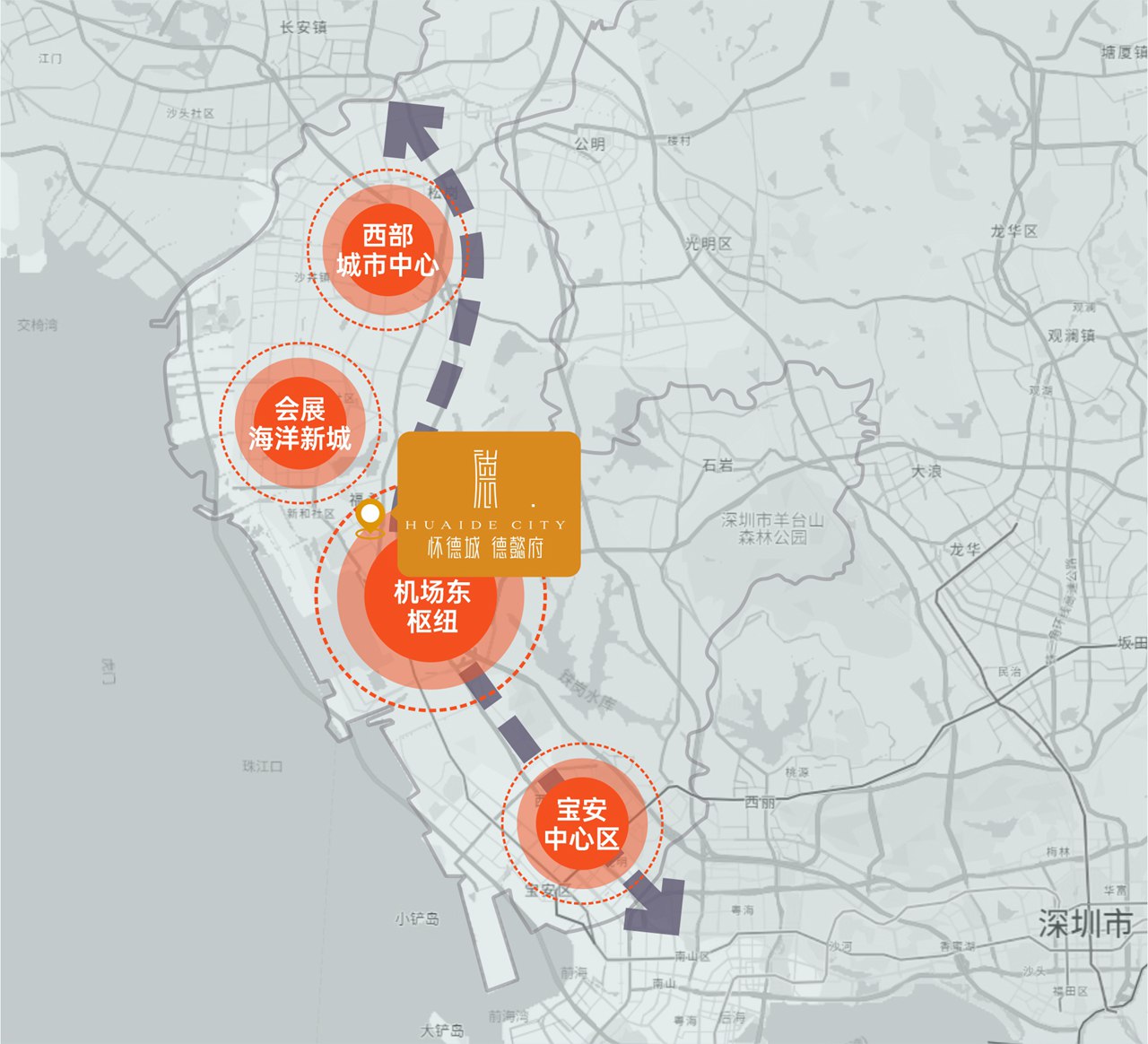Image resolution: width=1148 pixels, height=1044 pixels.
Task: Click the 观澜镇 town label
Action: (x=1071, y=335)
